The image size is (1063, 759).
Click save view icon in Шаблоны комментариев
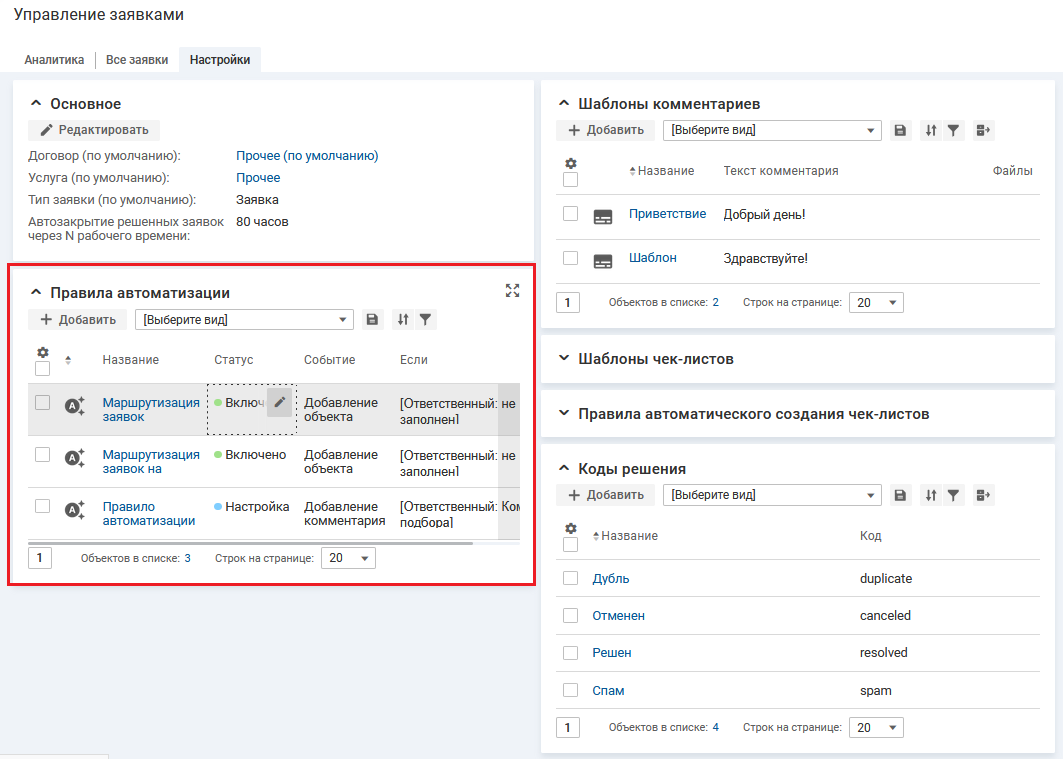[900, 130]
